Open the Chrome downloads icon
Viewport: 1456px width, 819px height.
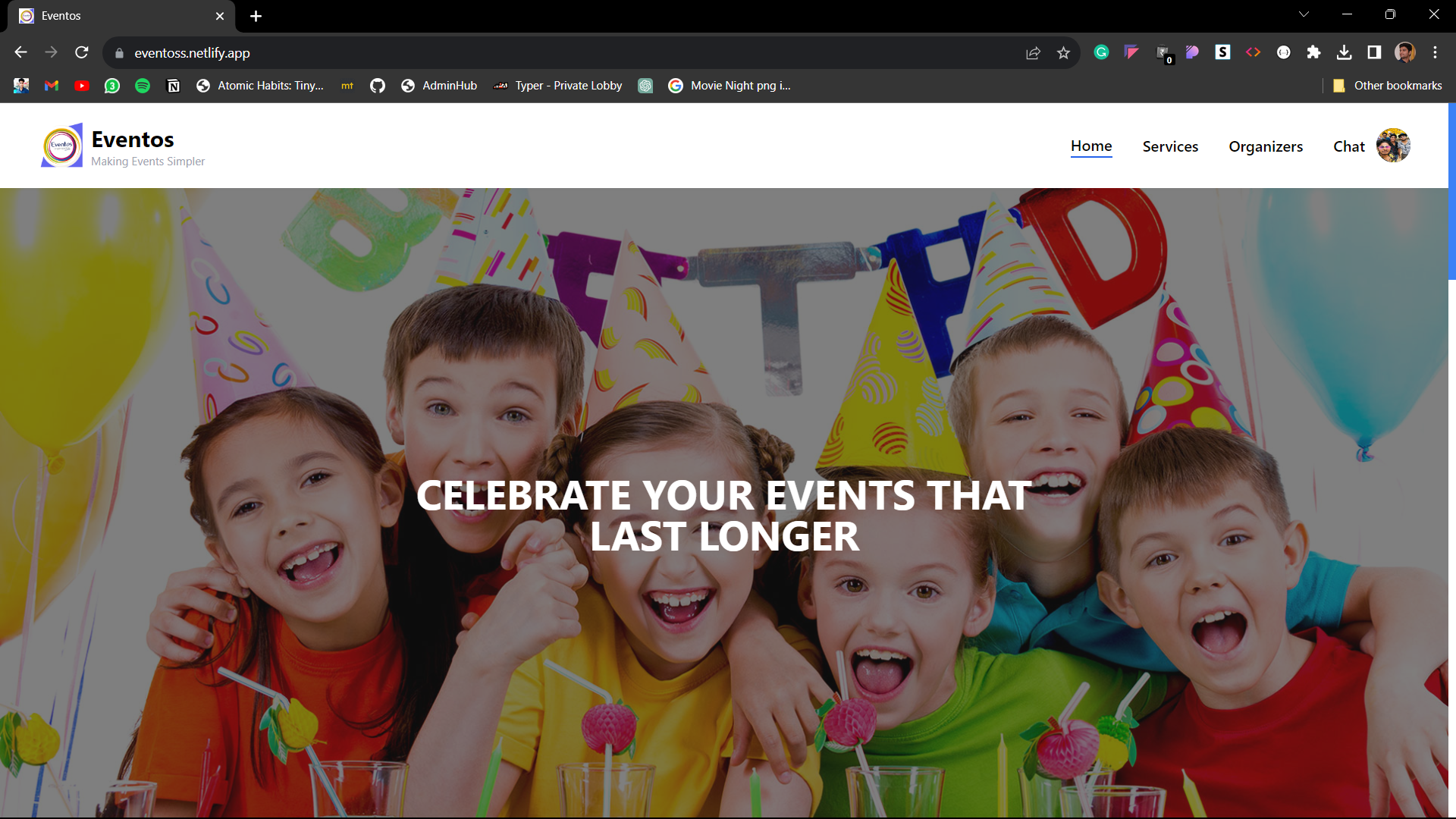pos(1344,52)
